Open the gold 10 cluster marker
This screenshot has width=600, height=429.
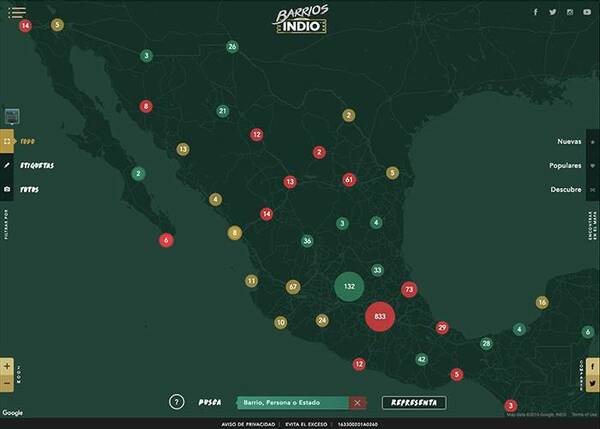click(x=280, y=322)
